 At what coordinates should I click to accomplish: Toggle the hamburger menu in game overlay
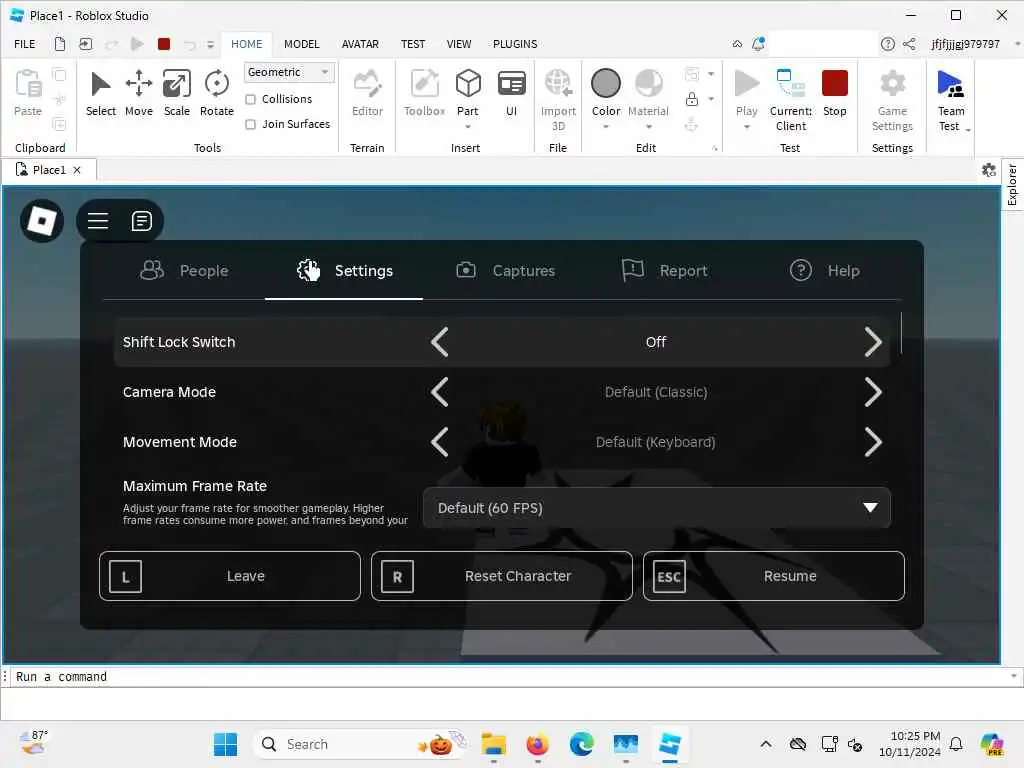tap(98, 221)
